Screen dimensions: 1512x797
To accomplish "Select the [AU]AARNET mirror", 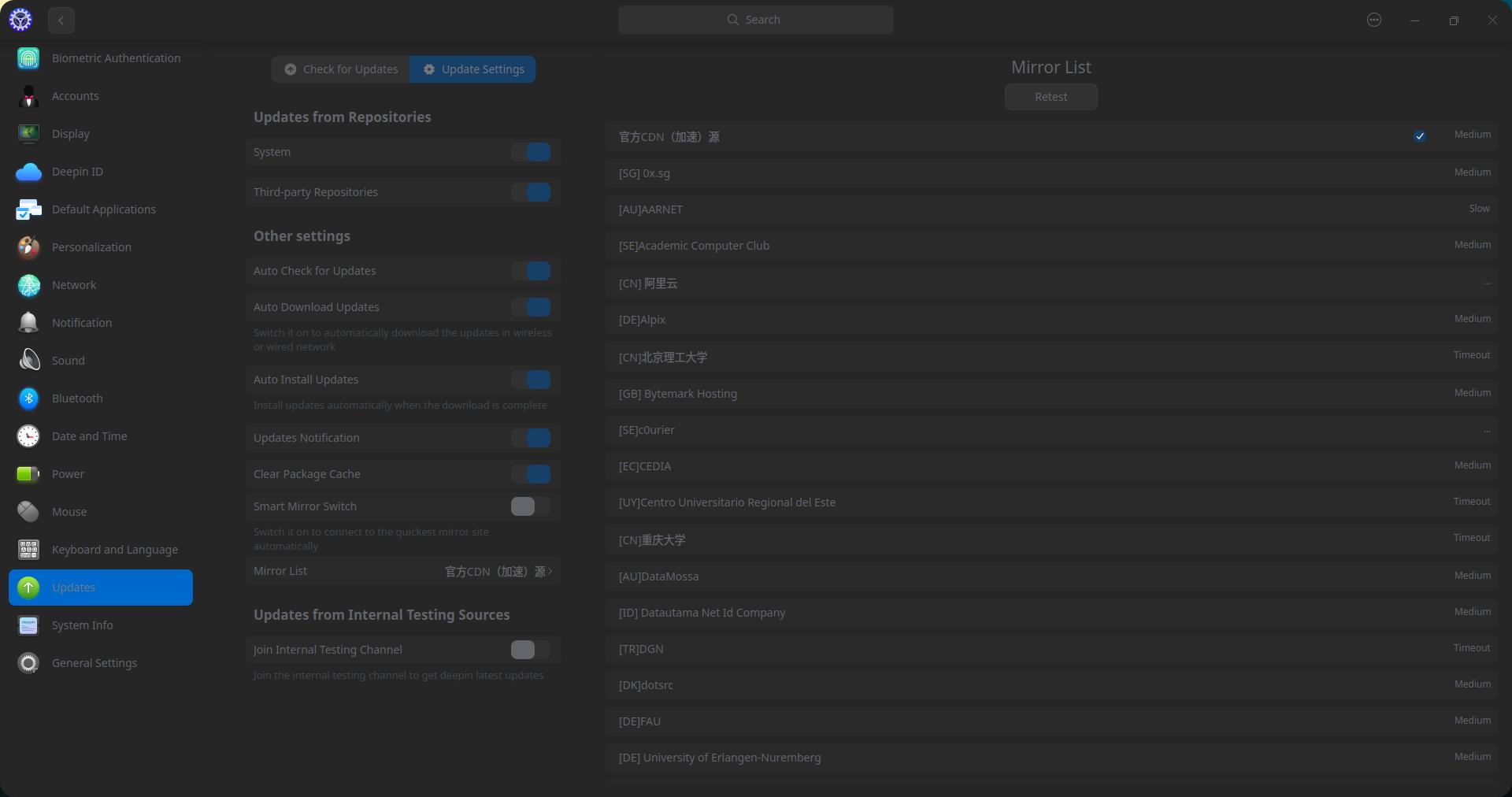I will click(1051, 209).
